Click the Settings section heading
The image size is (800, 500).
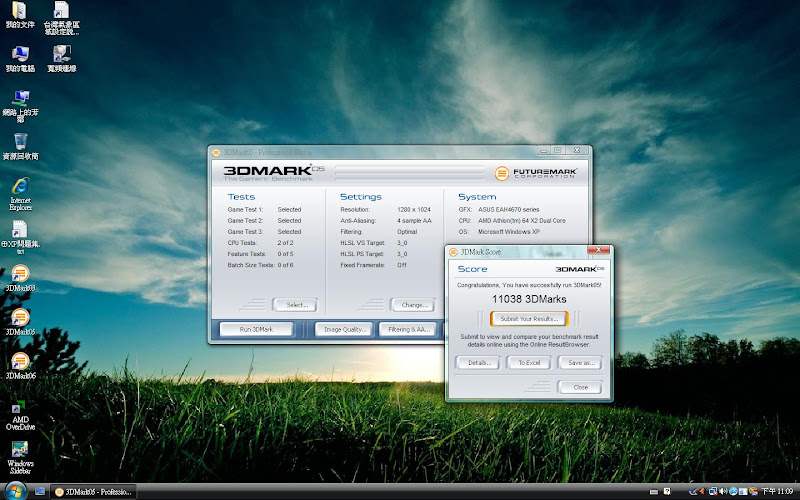tap(361, 197)
